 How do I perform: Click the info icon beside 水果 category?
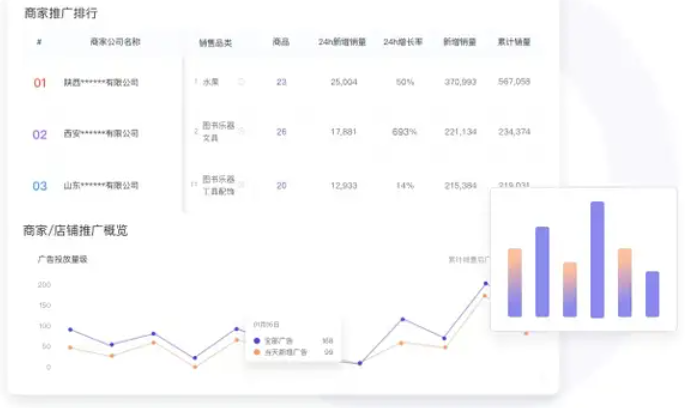click(241, 82)
